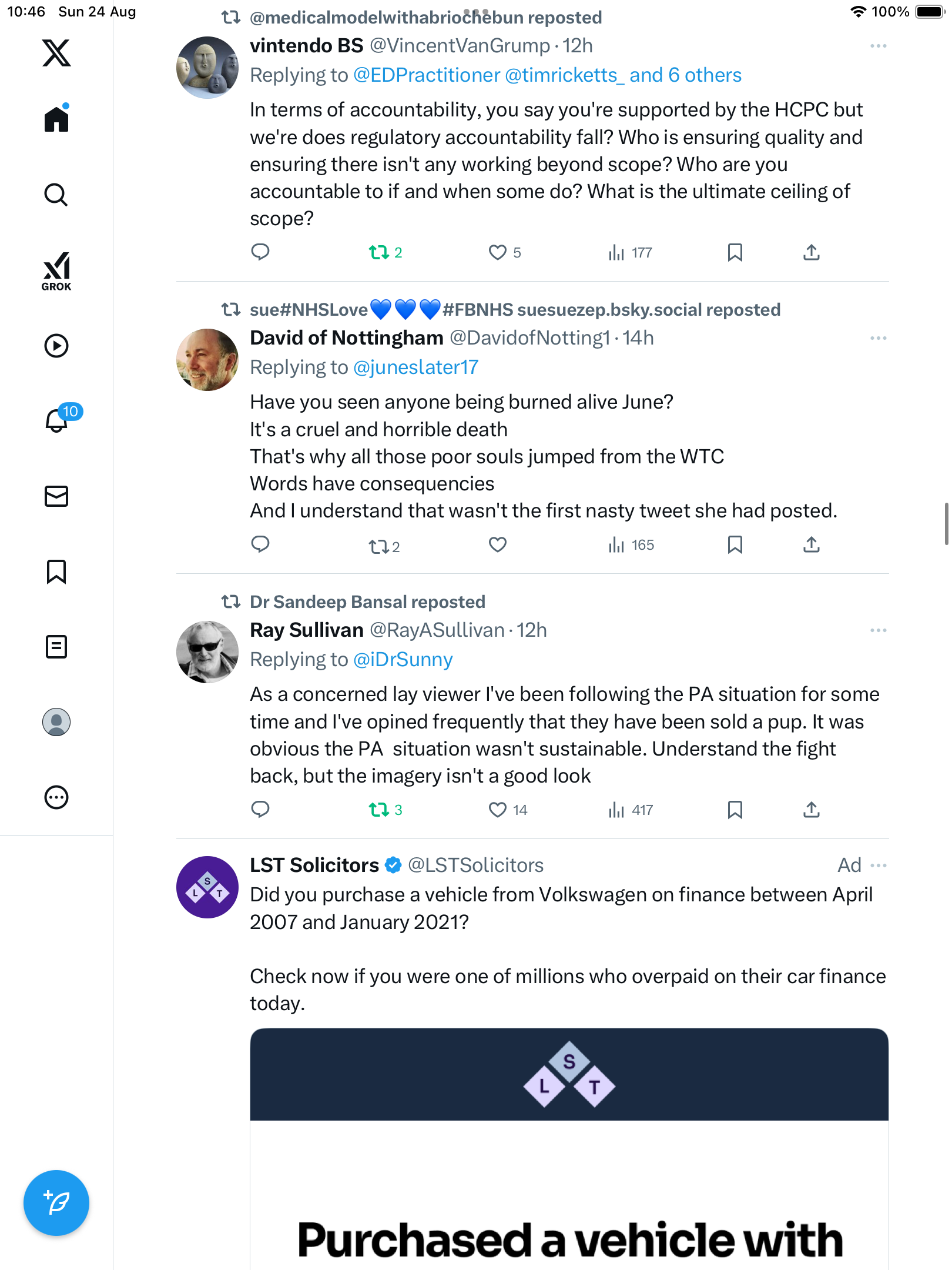
Task: Open more options on LST Solicitors ad
Action: pyautogui.click(x=878, y=865)
